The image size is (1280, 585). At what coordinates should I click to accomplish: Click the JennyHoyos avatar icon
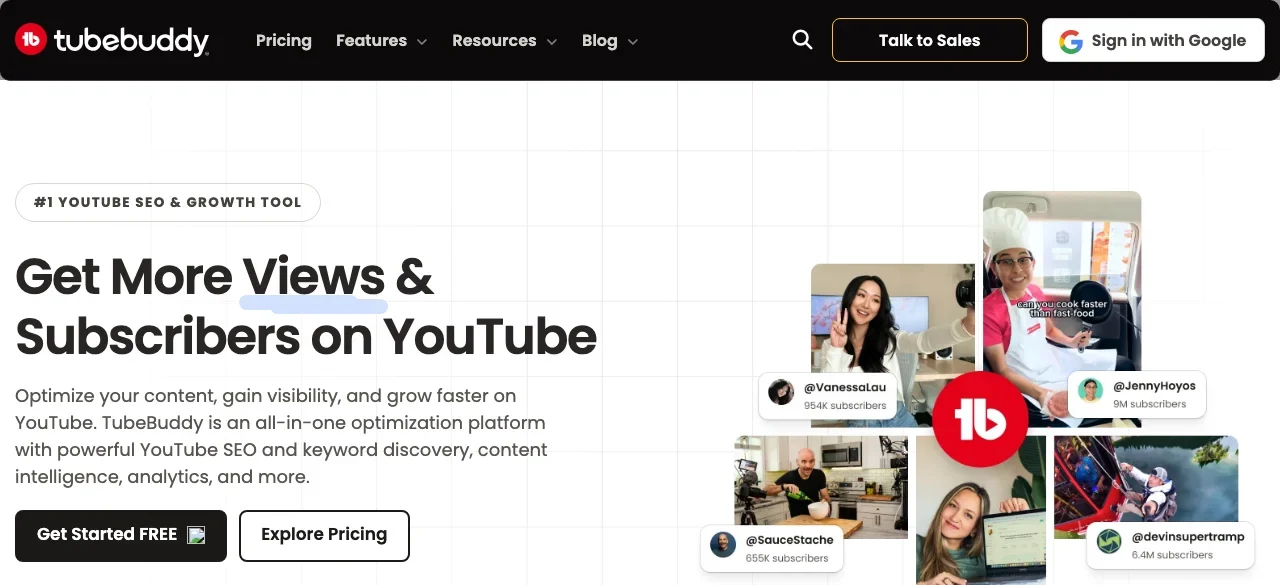pyautogui.click(x=1091, y=390)
